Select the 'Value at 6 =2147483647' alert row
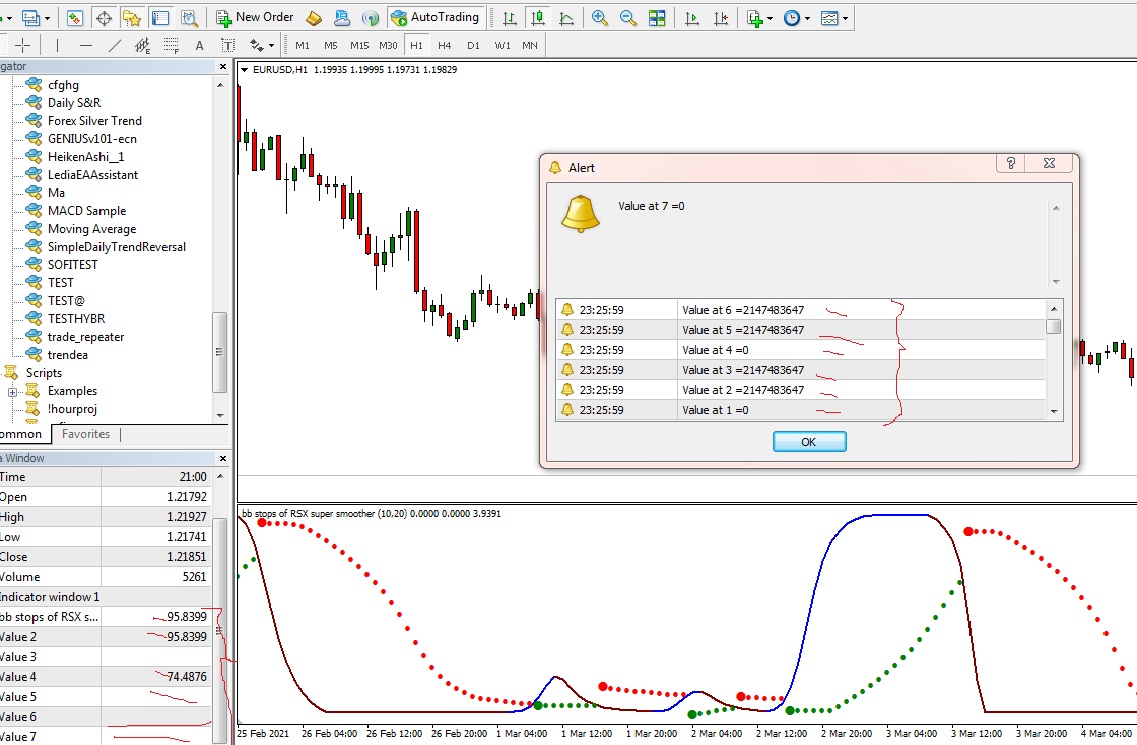 point(800,310)
